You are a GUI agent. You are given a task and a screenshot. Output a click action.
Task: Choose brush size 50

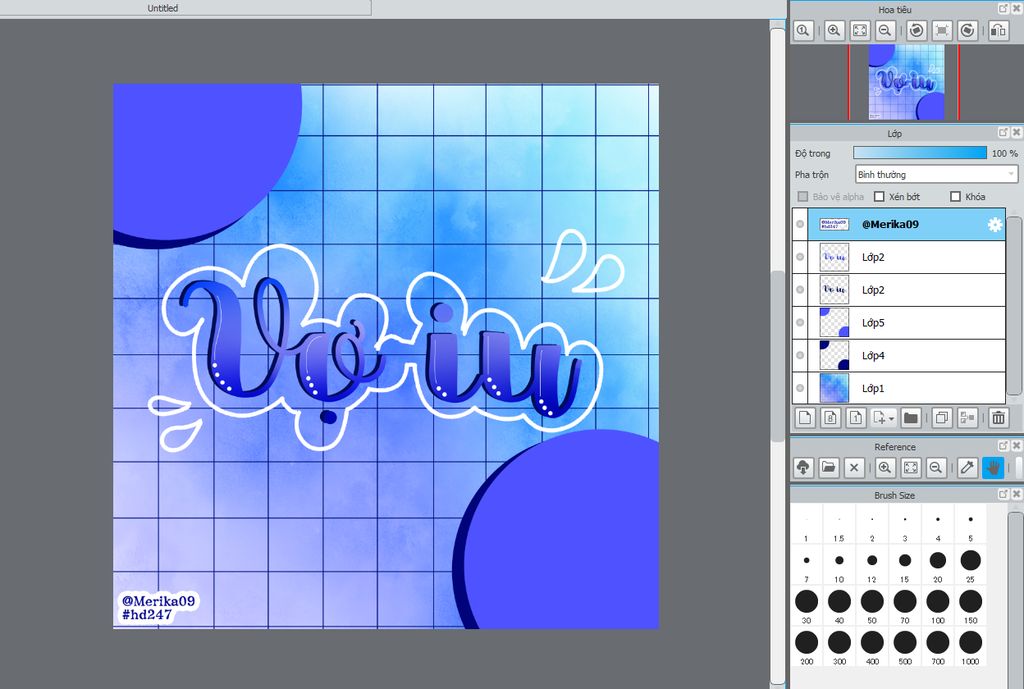pyautogui.click(x=872, y=607)
